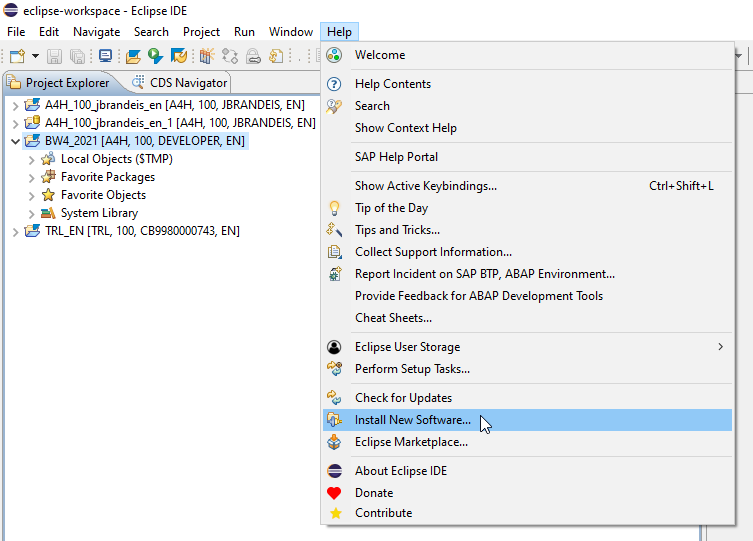
Task: Click the System Library books icon
Action: tap(48, 213)
